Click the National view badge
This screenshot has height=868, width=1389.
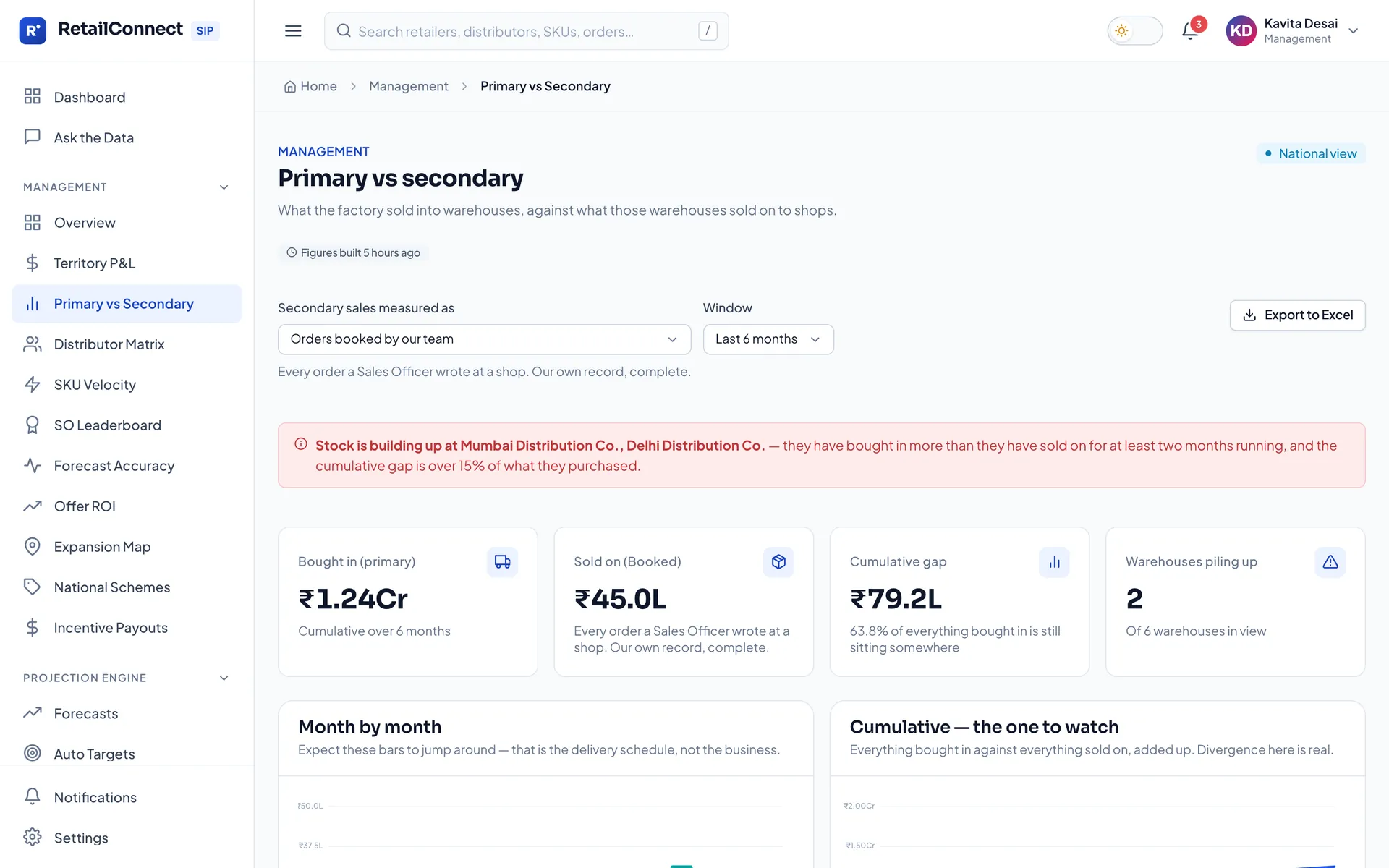(1310, 153)
